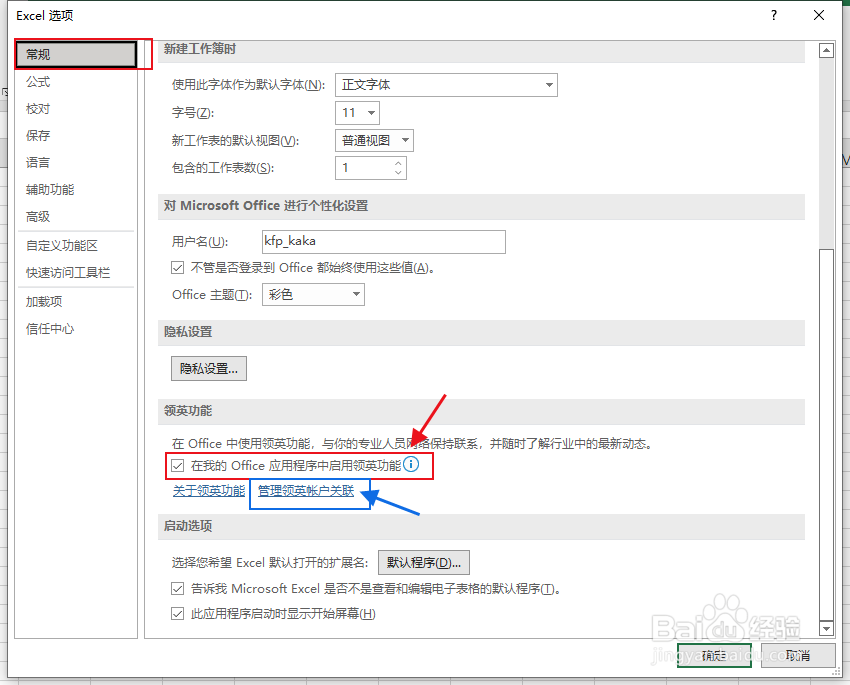Go to the 语言 category

[x=38, y=163]
